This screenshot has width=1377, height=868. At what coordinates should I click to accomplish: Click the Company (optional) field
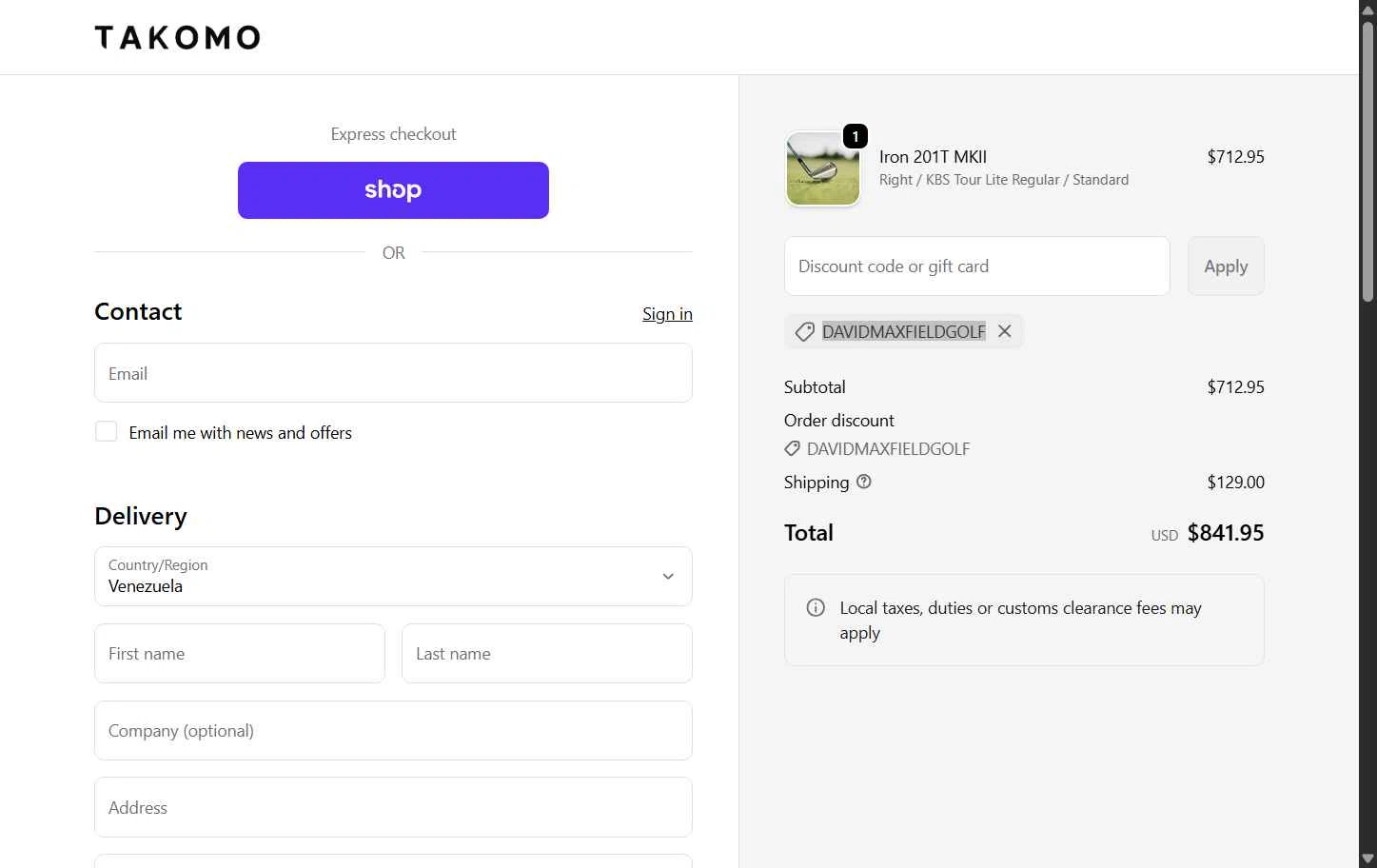tap(393, 731)
